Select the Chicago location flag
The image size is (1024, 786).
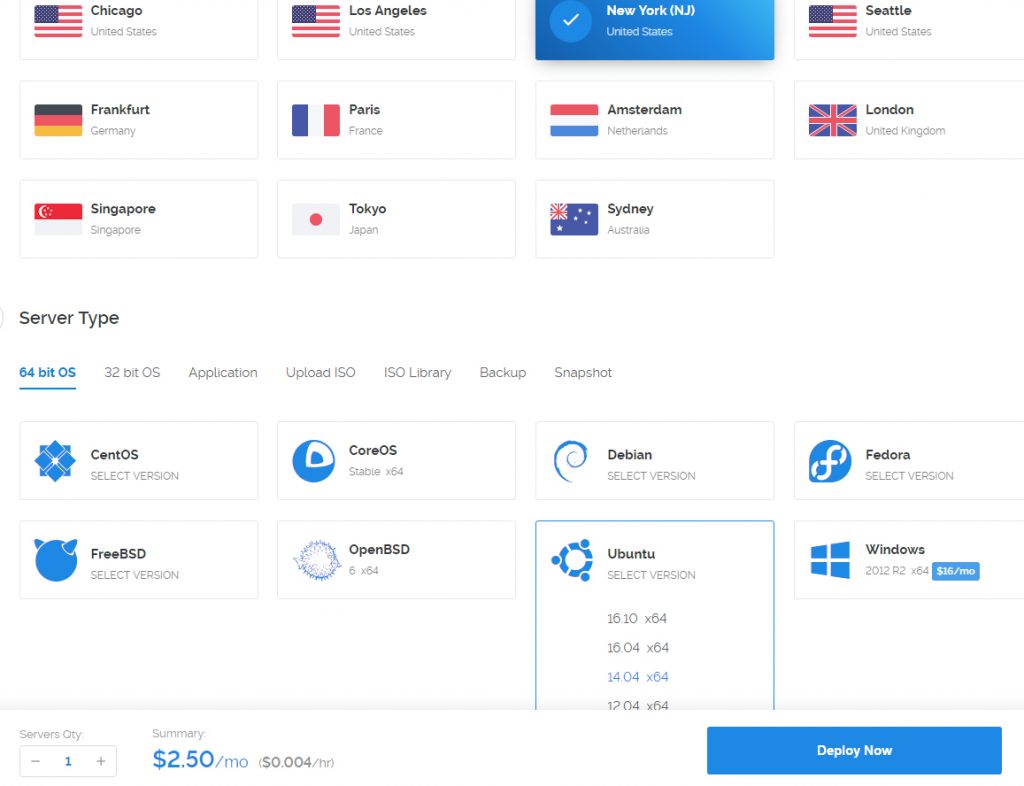tap(58, 21)
